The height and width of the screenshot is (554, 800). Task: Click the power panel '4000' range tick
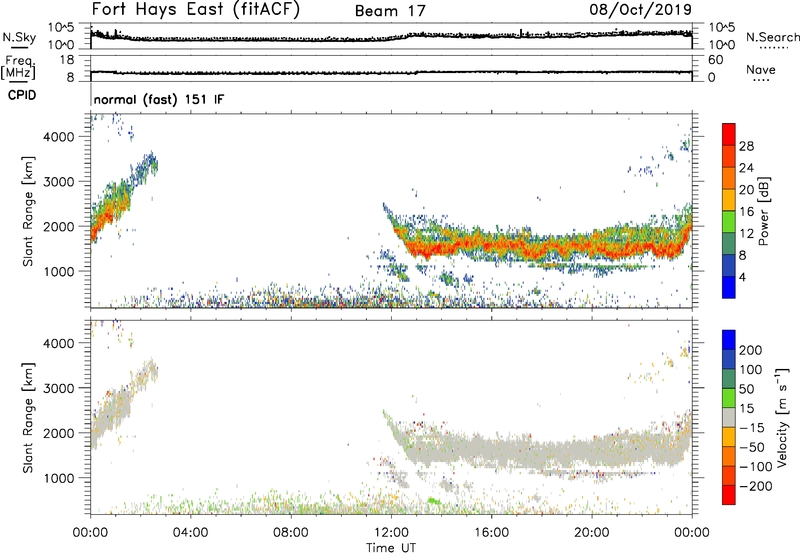coord(58,137)
